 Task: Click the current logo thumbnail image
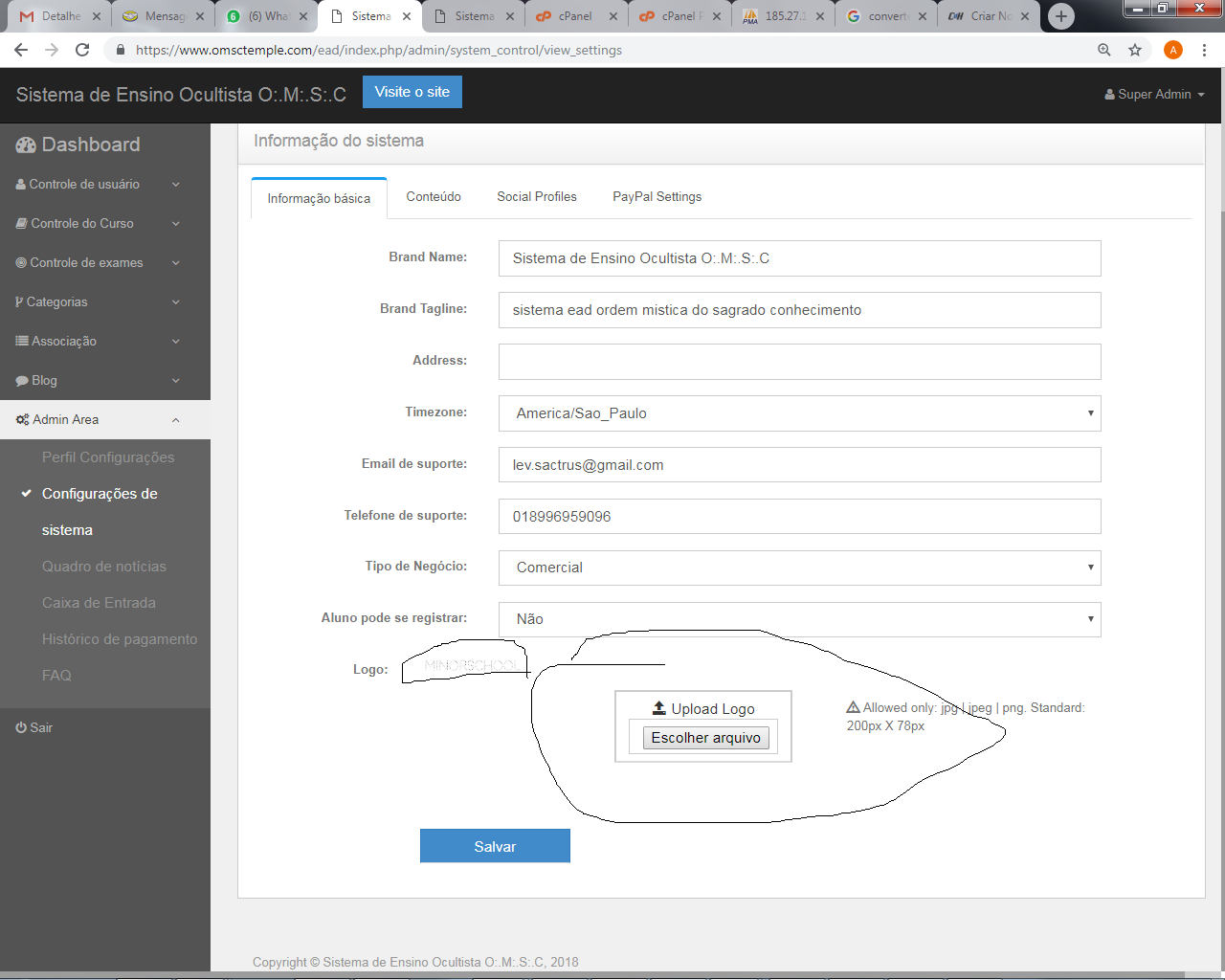(x=472, y=665)
